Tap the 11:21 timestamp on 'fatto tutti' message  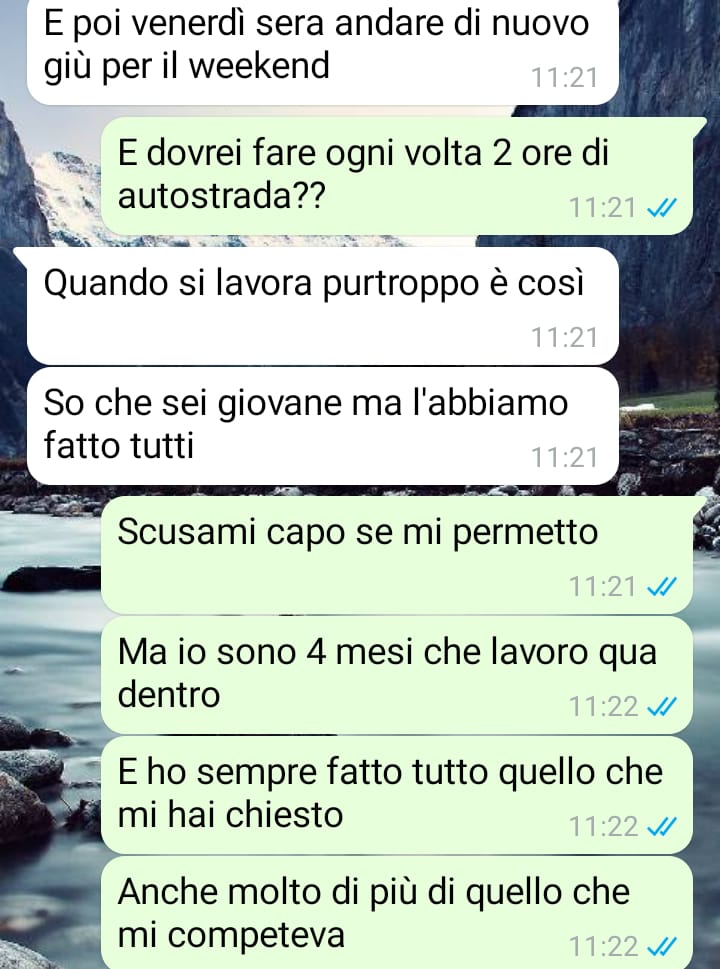(564, 458)
